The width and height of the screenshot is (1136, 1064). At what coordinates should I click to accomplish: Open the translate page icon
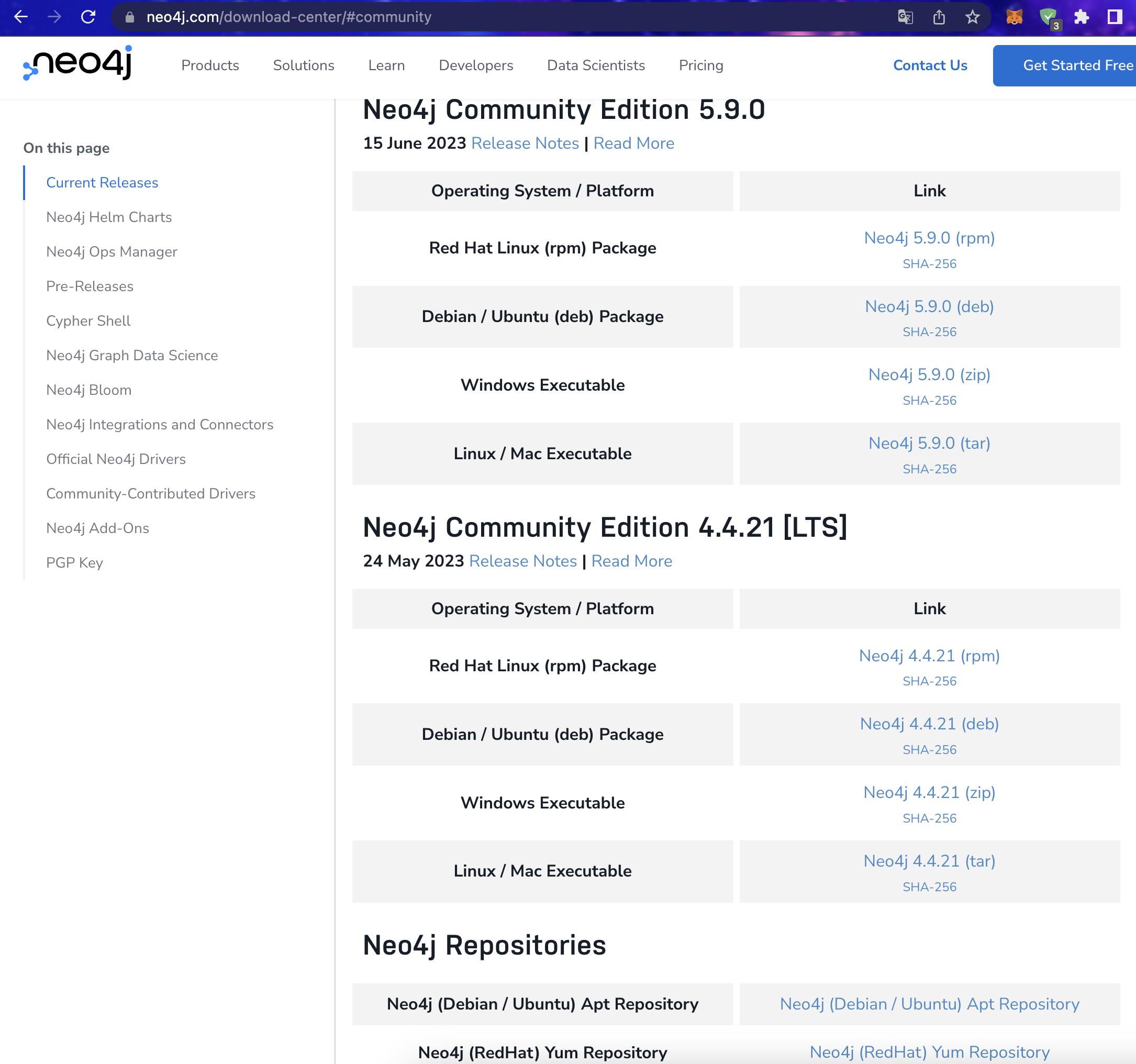tap(905, 17)
